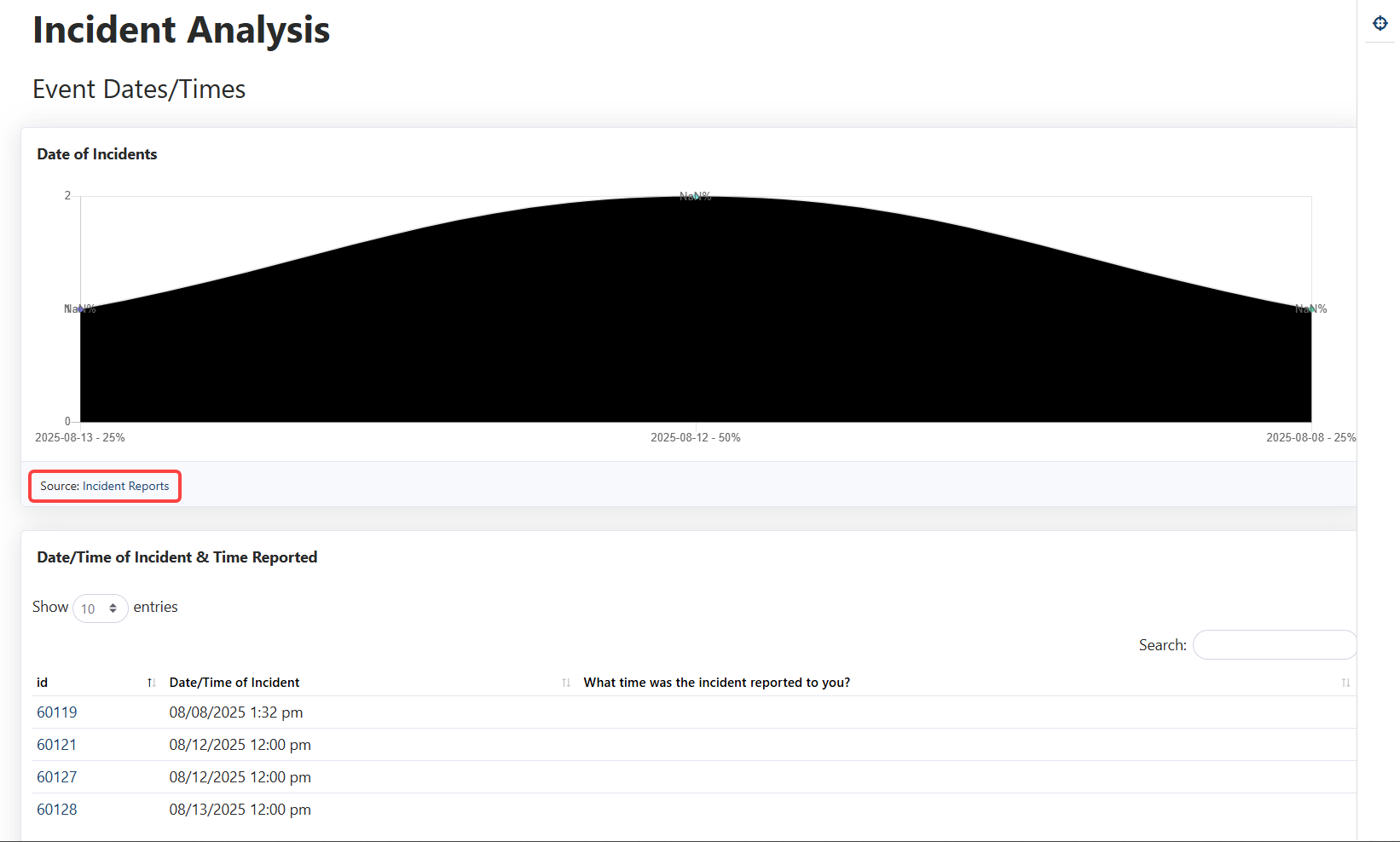Click the crosshair target icon in the right sidebar
Viewport: 1400px width, 842px height.
(x=1380, y=23)
